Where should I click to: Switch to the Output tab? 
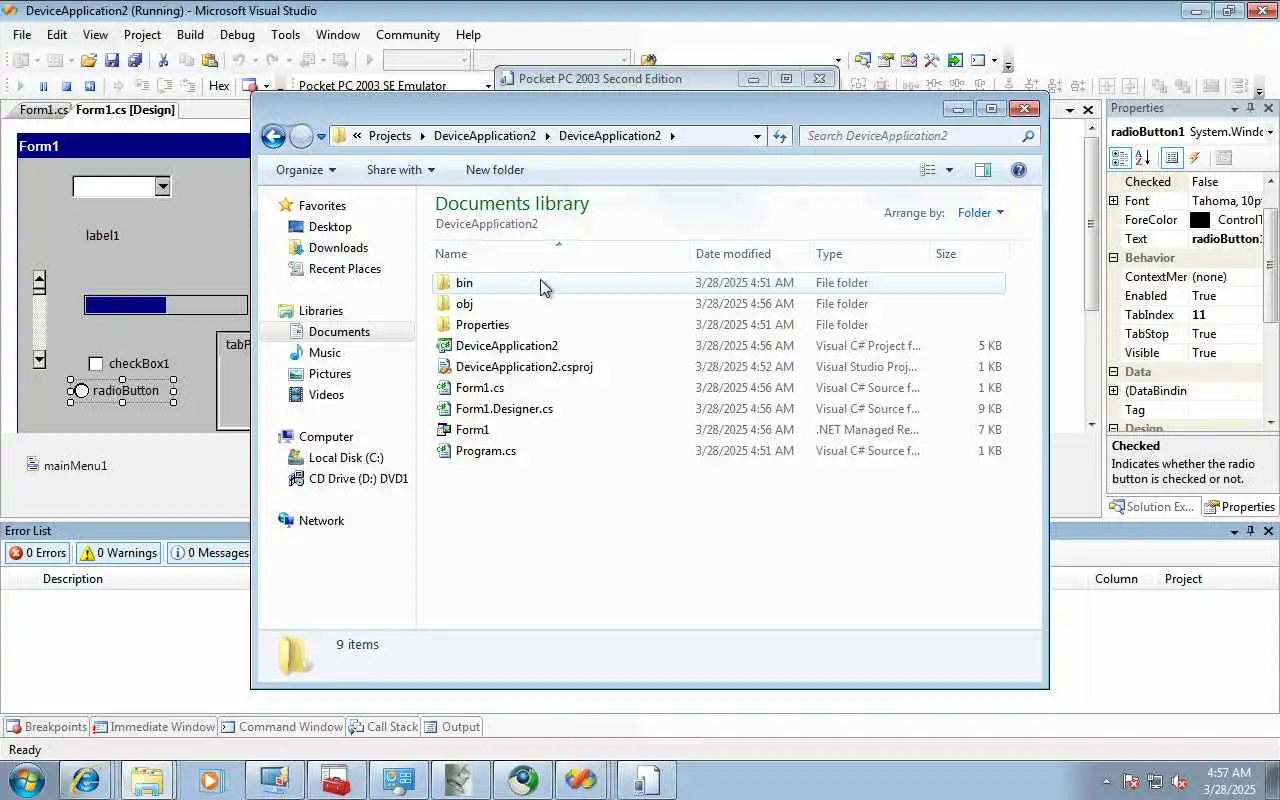click(451, 727)
